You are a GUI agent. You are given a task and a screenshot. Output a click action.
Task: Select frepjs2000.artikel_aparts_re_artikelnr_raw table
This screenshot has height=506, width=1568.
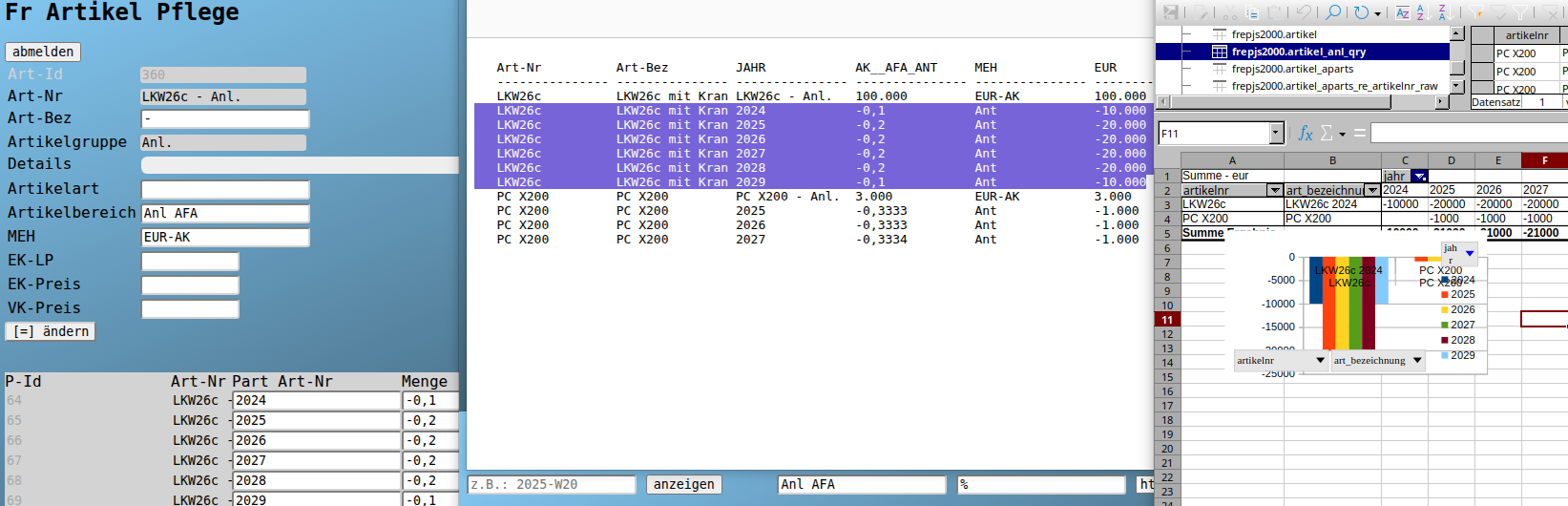(x=1334, y=86)
